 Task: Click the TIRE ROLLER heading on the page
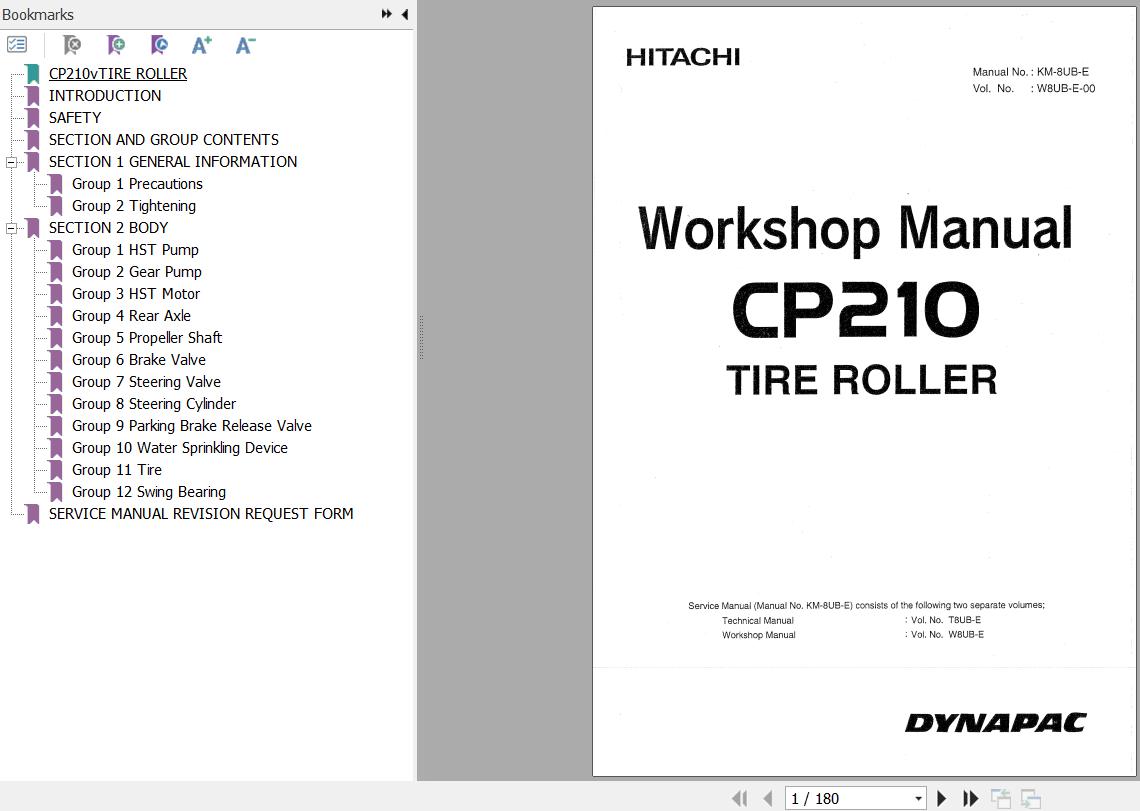click(x=862, y=380)
